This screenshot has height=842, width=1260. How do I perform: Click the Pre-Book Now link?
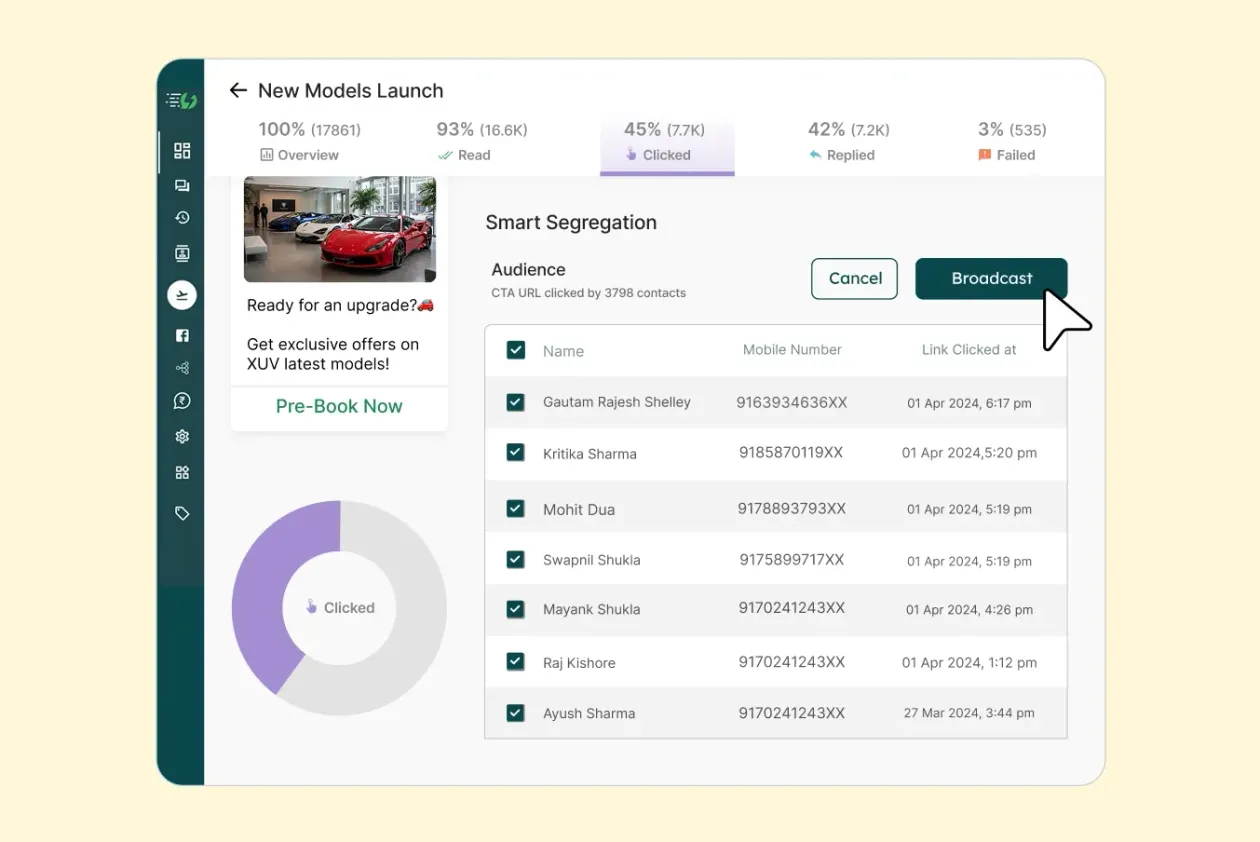coord(339,407)
